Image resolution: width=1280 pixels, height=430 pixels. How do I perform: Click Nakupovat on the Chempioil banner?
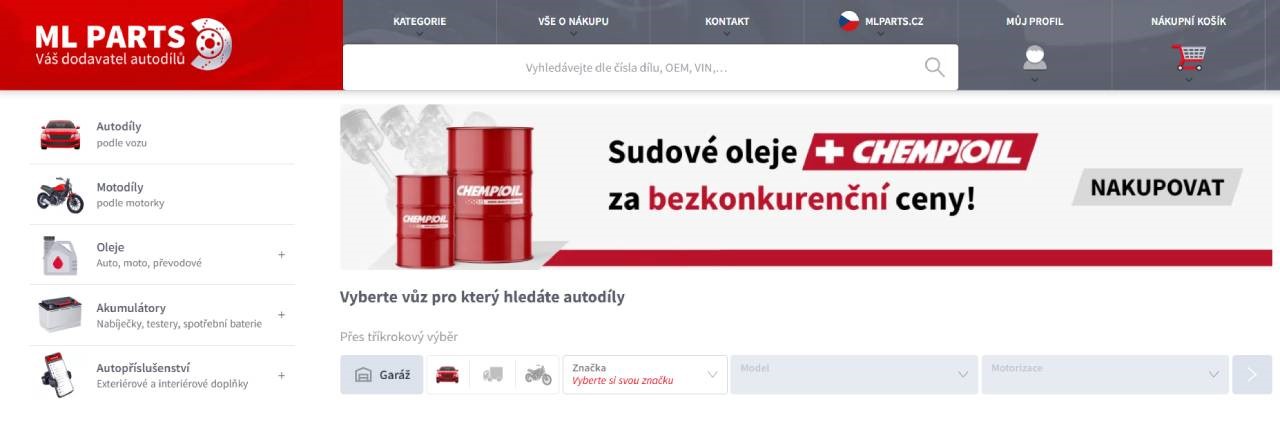pos(1157,188)
